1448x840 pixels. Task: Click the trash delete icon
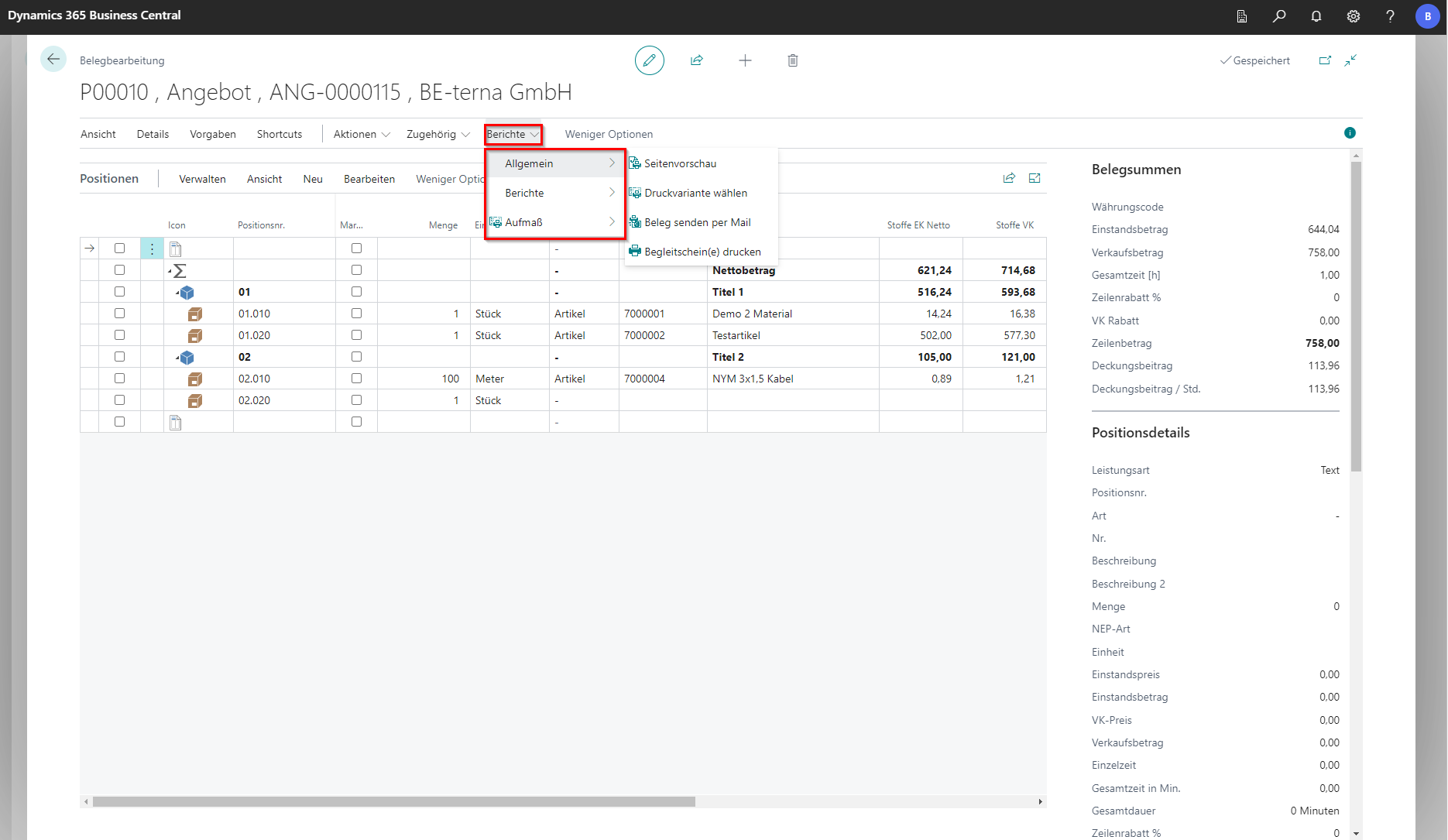[x=793, y=60]
